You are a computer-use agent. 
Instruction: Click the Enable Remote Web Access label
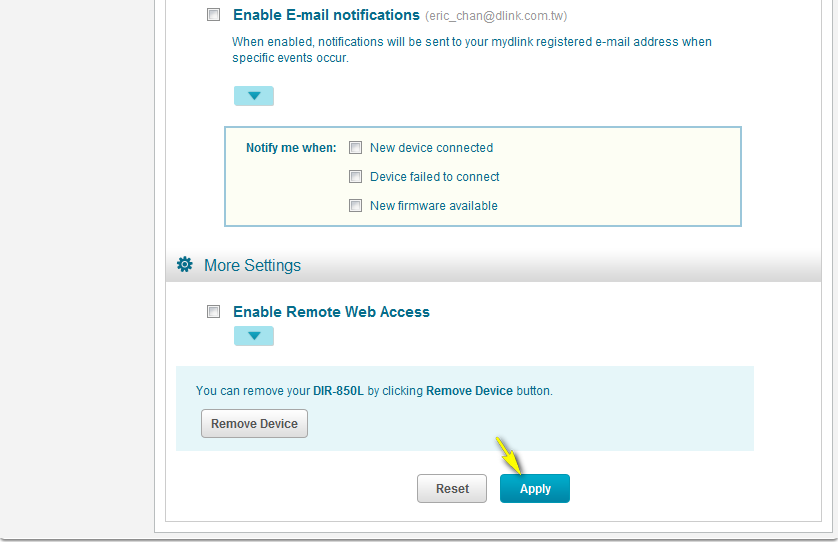331,312
